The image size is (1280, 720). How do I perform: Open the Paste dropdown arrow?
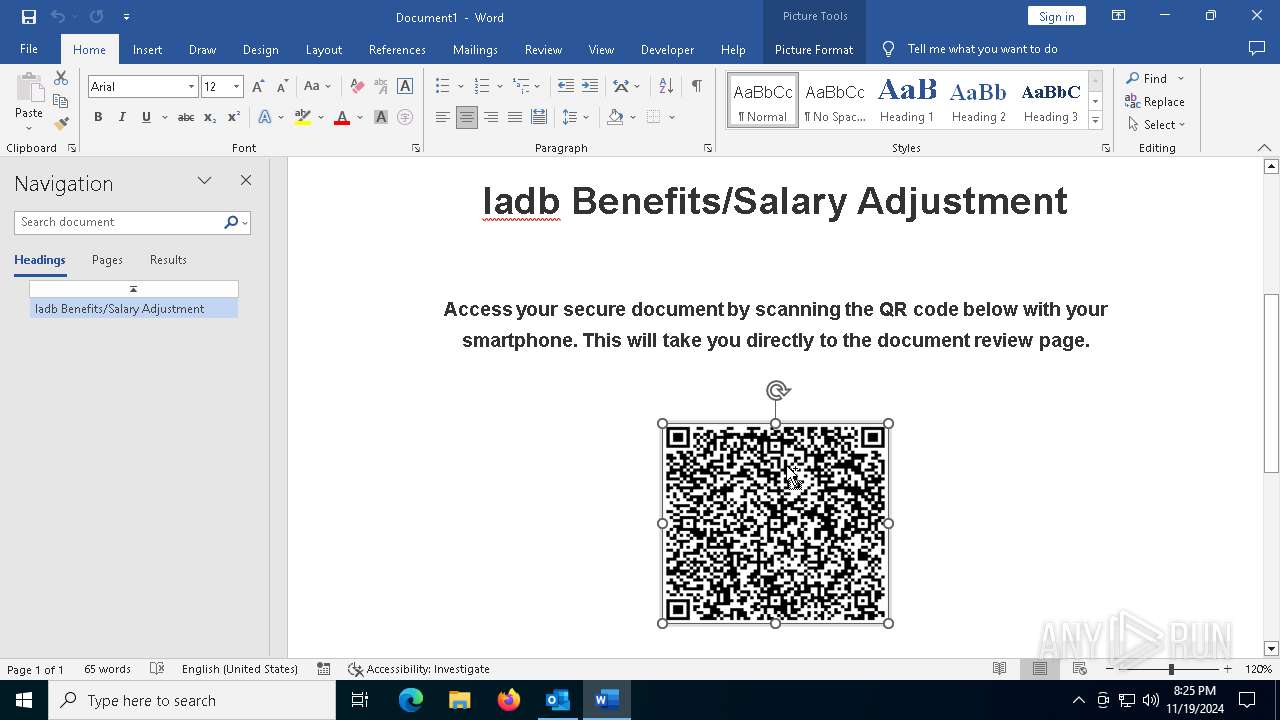click(x=29, y=128)
